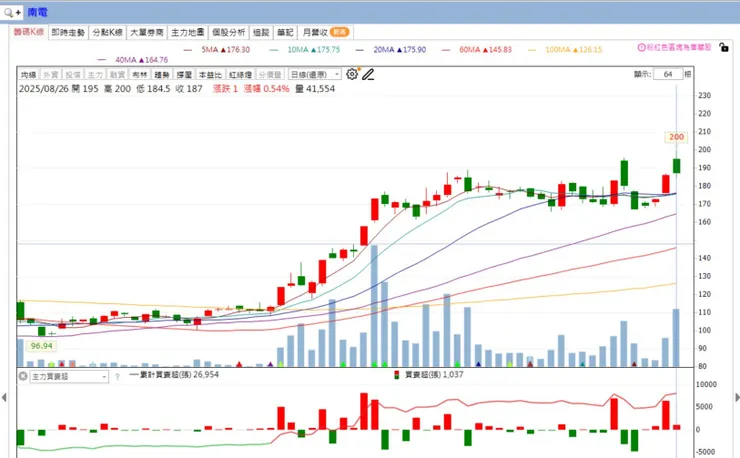Open the 日線(還原) period dropdown

tap(315, 75)
